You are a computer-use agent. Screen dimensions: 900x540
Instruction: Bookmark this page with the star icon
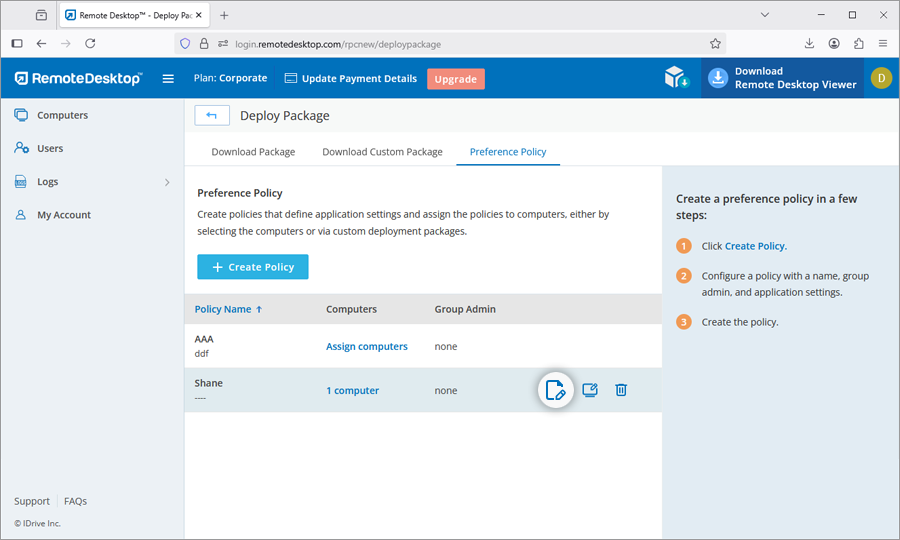715,44
